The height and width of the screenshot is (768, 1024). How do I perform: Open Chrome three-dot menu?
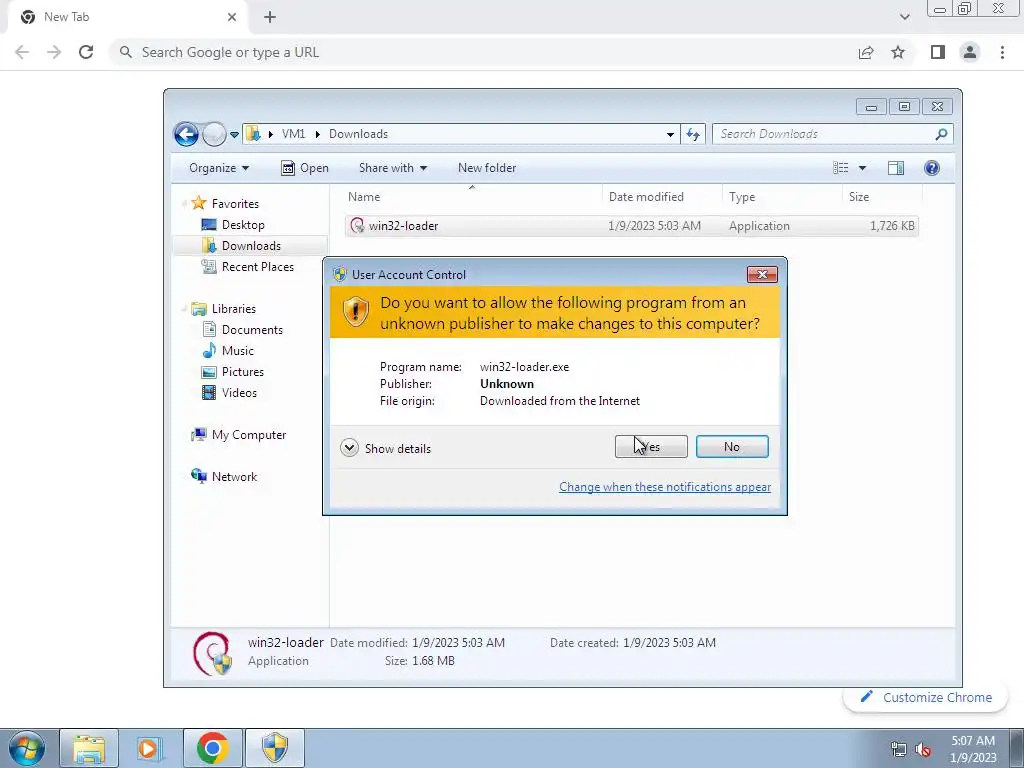coord(1002,52)
